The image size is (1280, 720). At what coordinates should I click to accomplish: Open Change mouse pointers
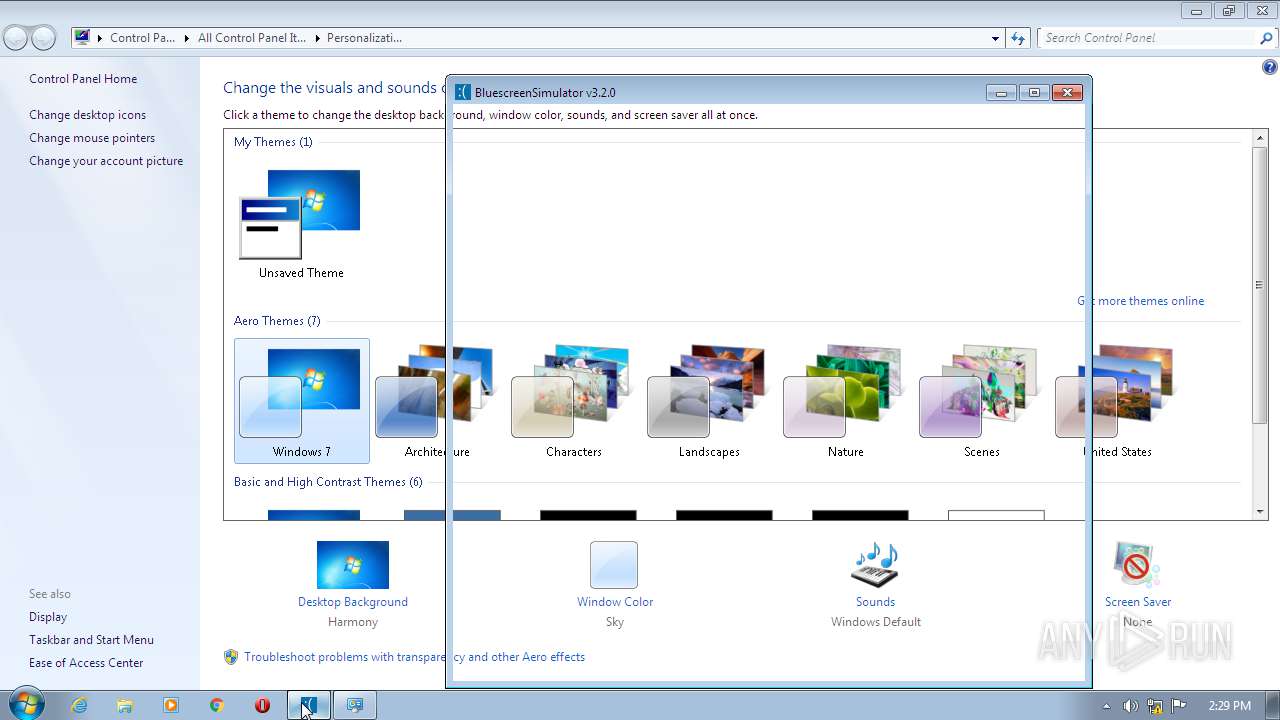tap(92, 138)
